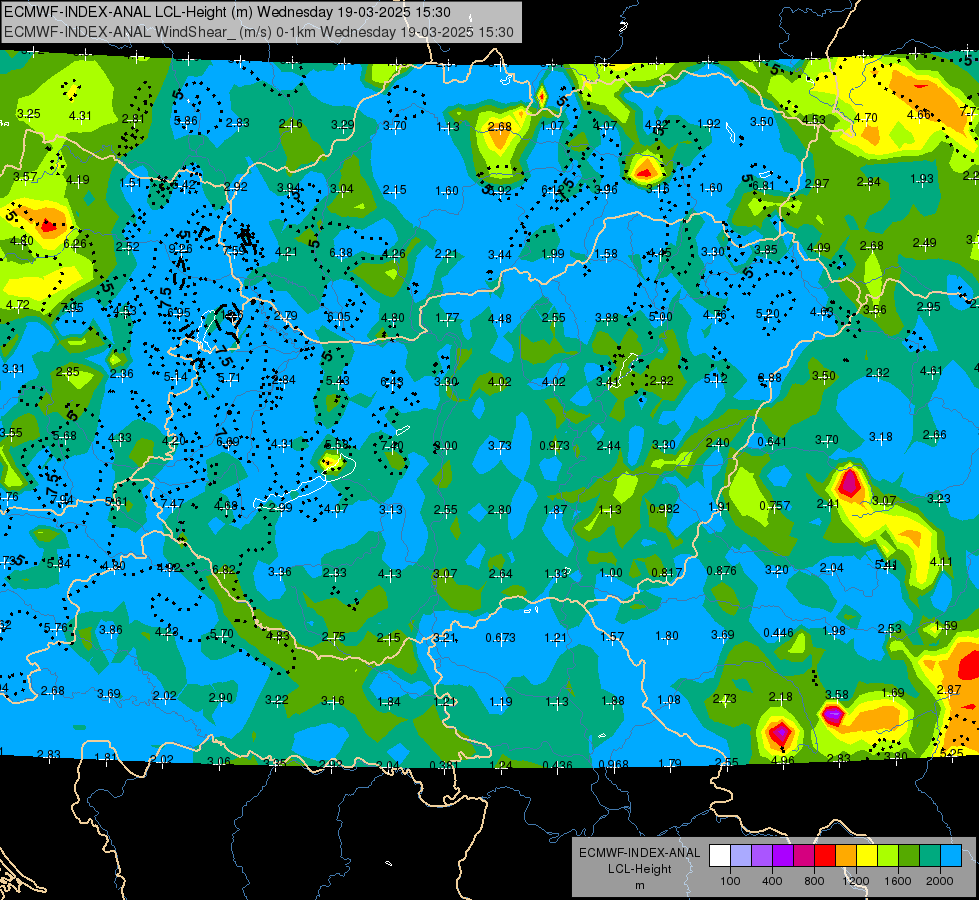The image size is (979, 900).
Task: Click the magenta swatch in the legend
Action: tap(804, 855)
